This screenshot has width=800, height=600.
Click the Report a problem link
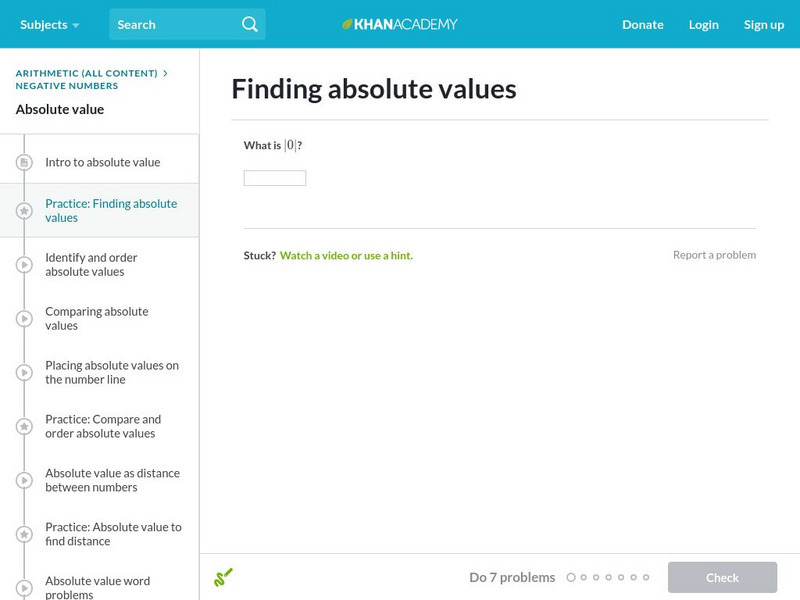pos(714,255)
